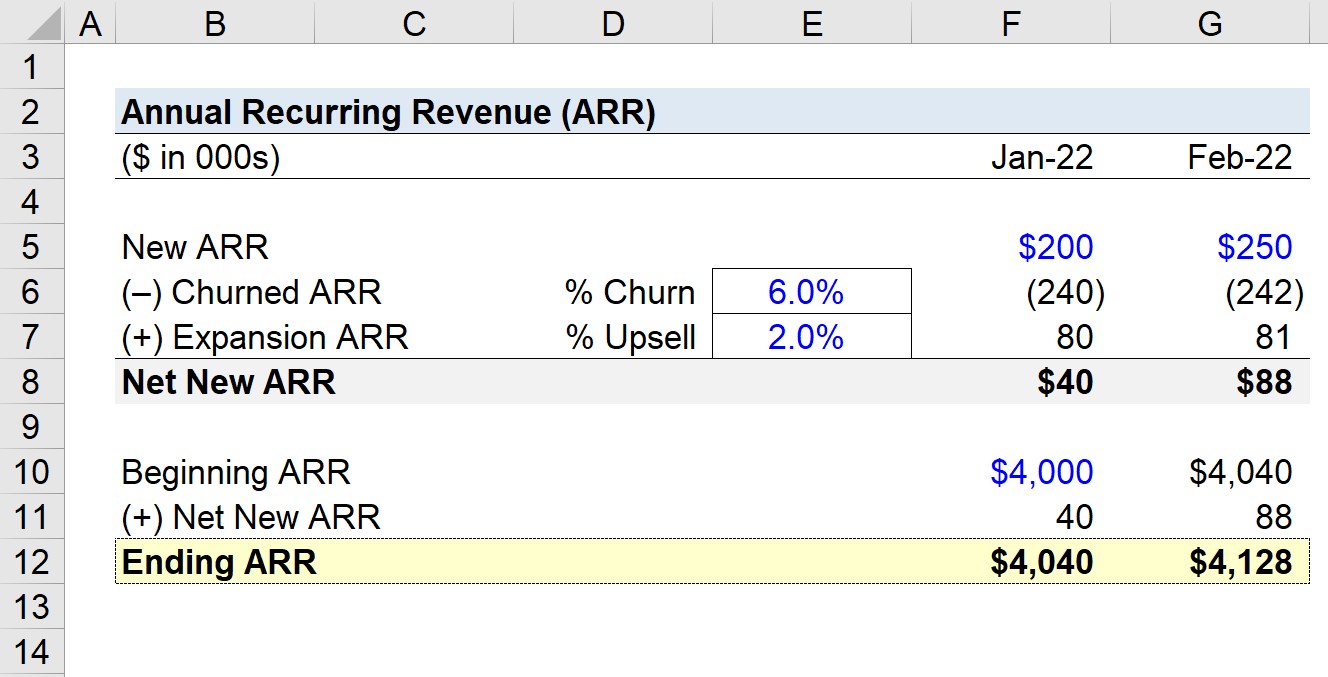The height and width of the screenshot is (677, 1328).
Task: Select the Ending ARR $4,128 cell
Action: click(x=1210, y=562)
